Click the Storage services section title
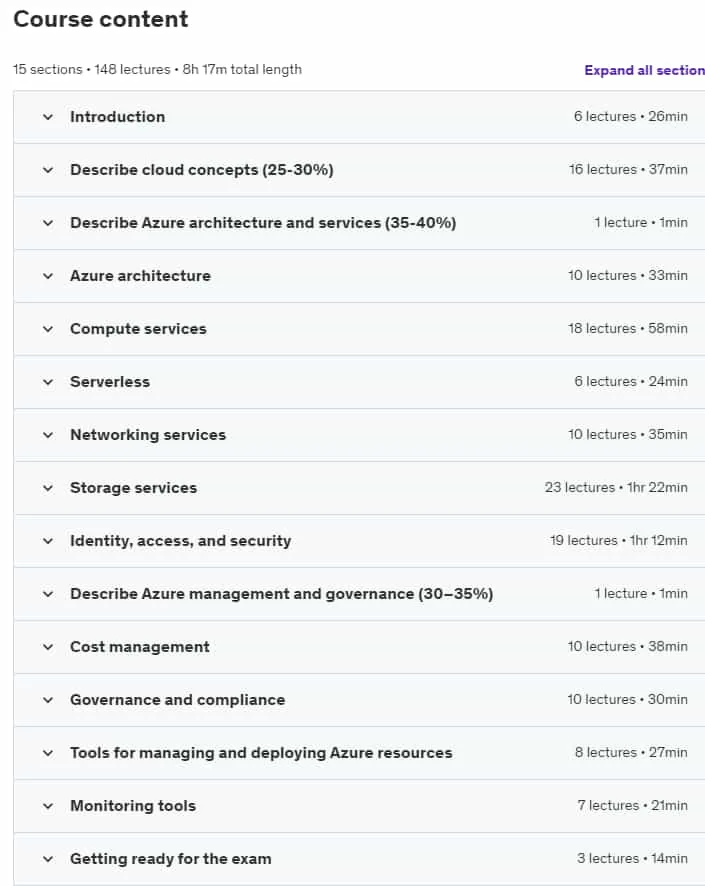The width and height of the screenshot is (705, 886). 133,488
